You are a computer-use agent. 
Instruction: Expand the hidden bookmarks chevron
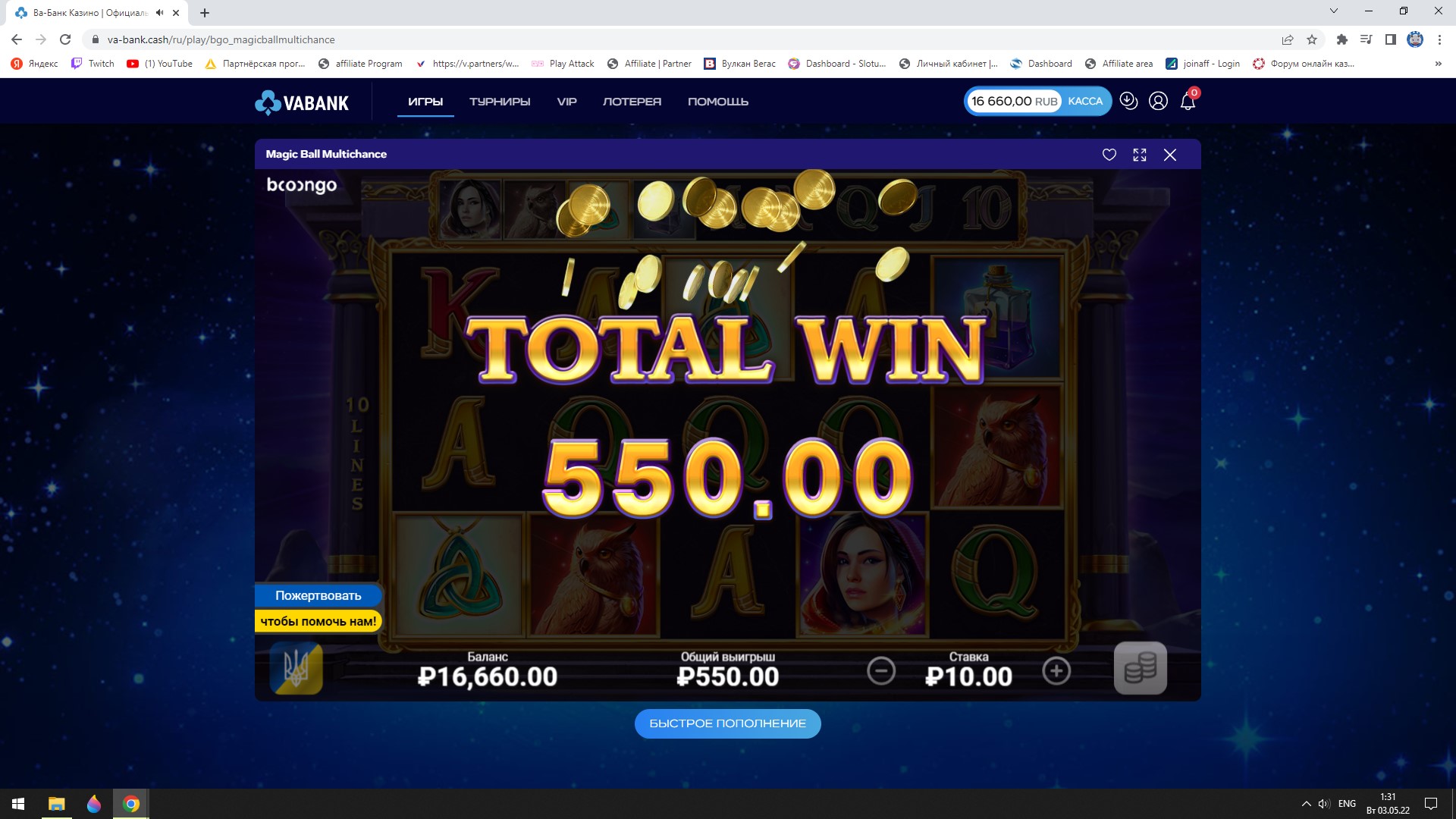(x=1438, y=64)
